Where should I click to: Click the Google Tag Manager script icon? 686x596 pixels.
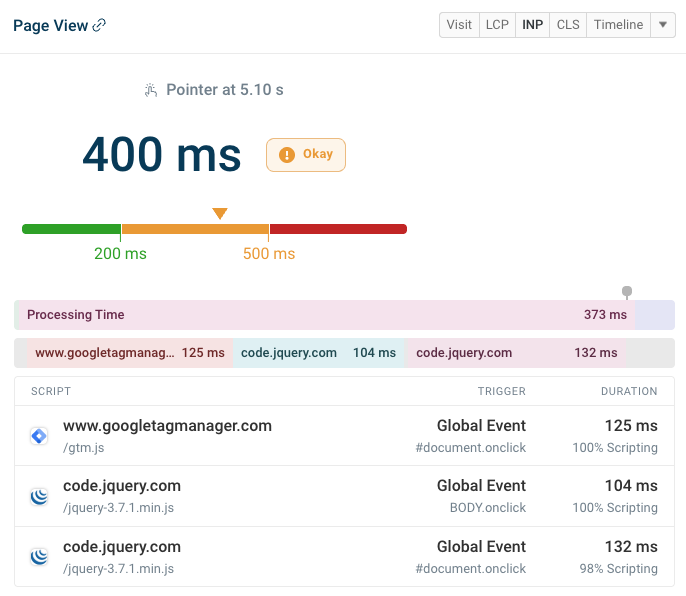[x=39, y=436]
